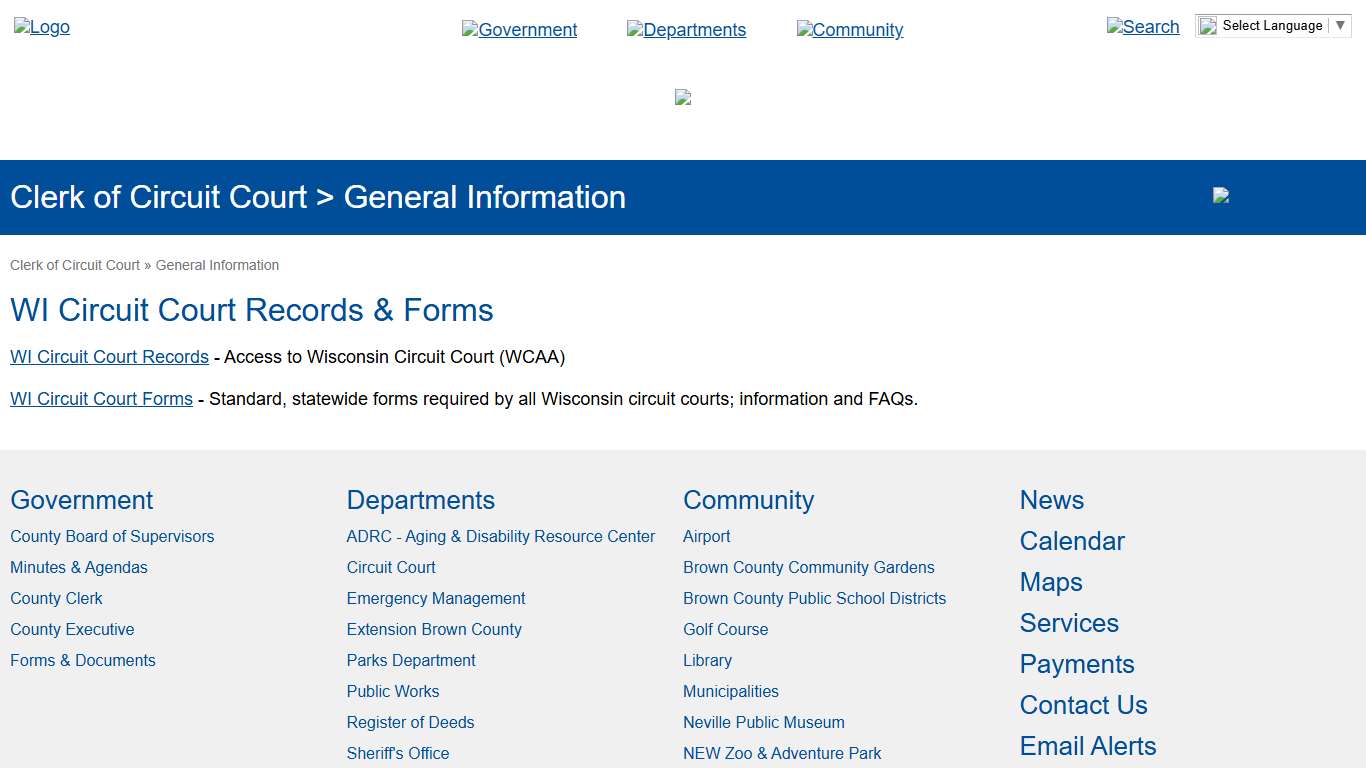
Task: Open the language selection arrow
Action: (x=1340, y=25)
